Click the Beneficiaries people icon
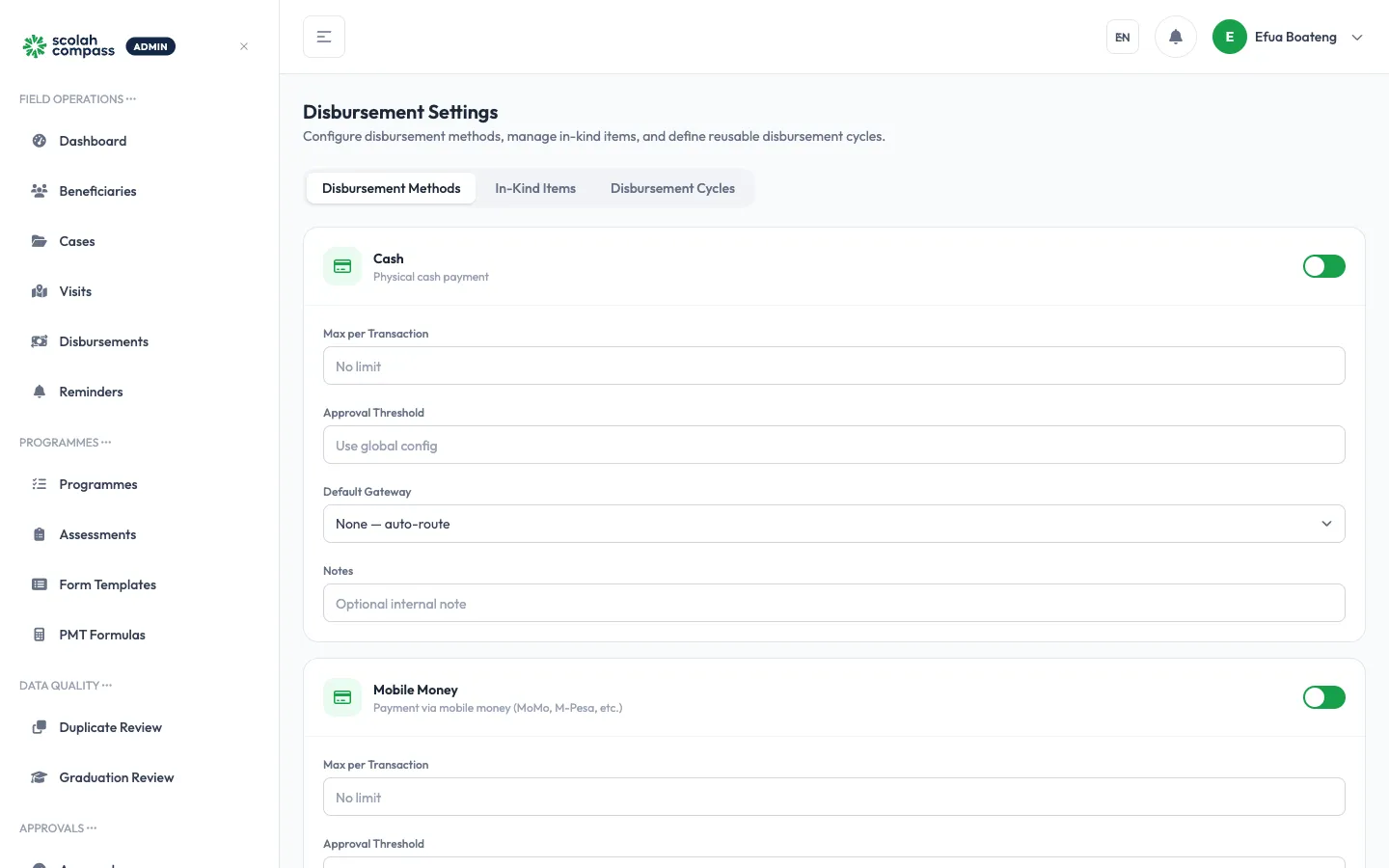Viewport: 1389px width, 868px height. [x=40, y=191]
